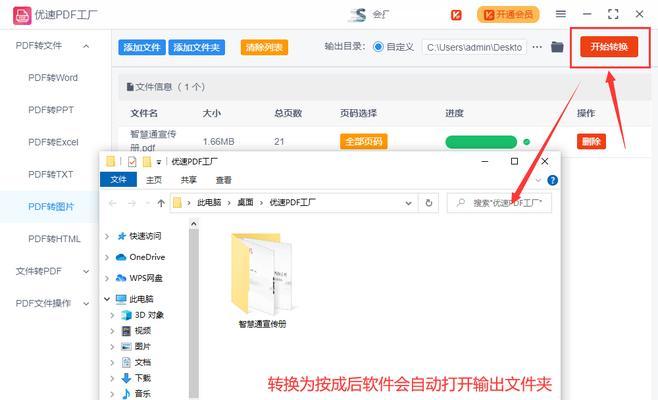
Task: Click the three-dots browse path icon
Action: click(537, 47)
